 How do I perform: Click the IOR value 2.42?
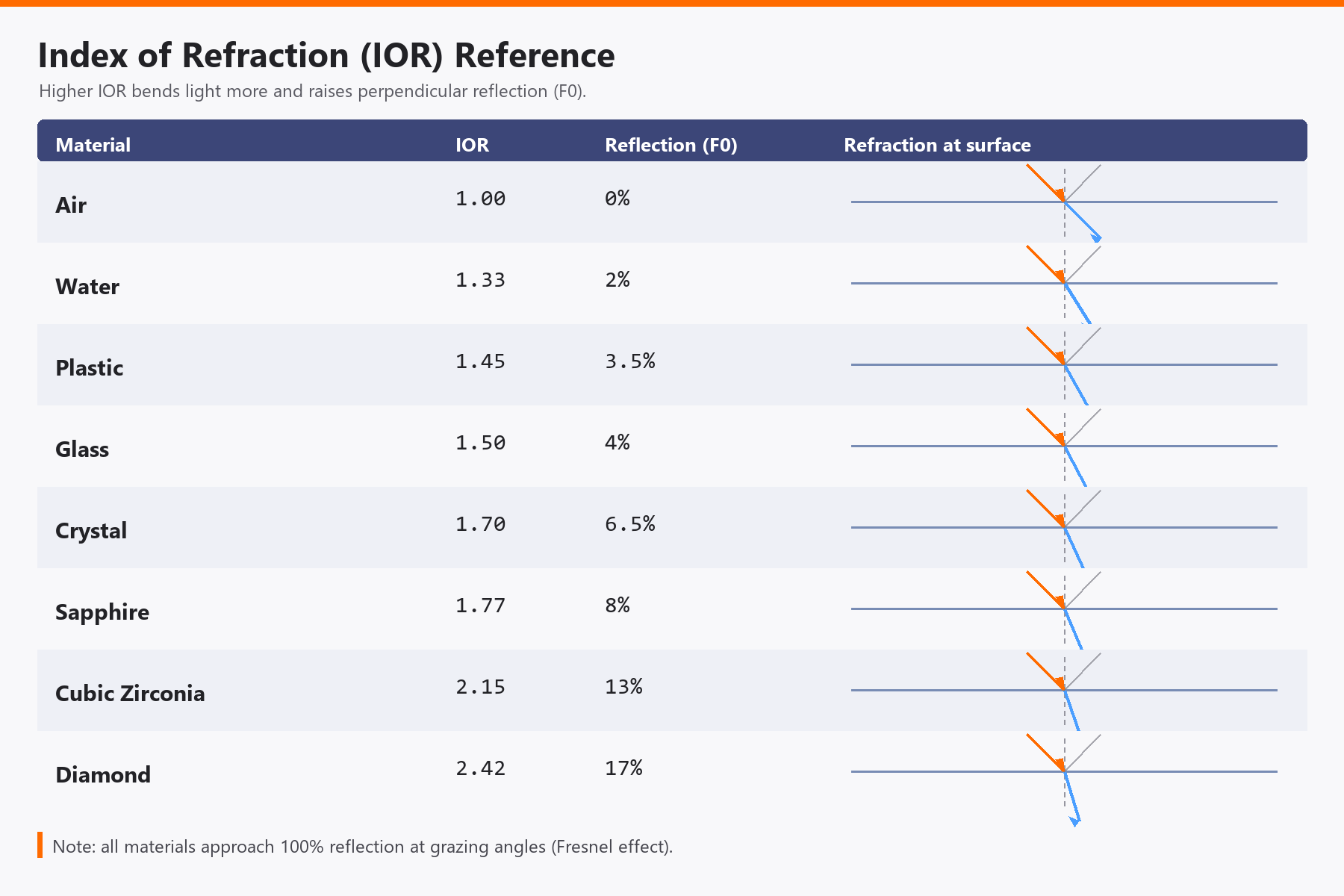click(x=481, y=768)
